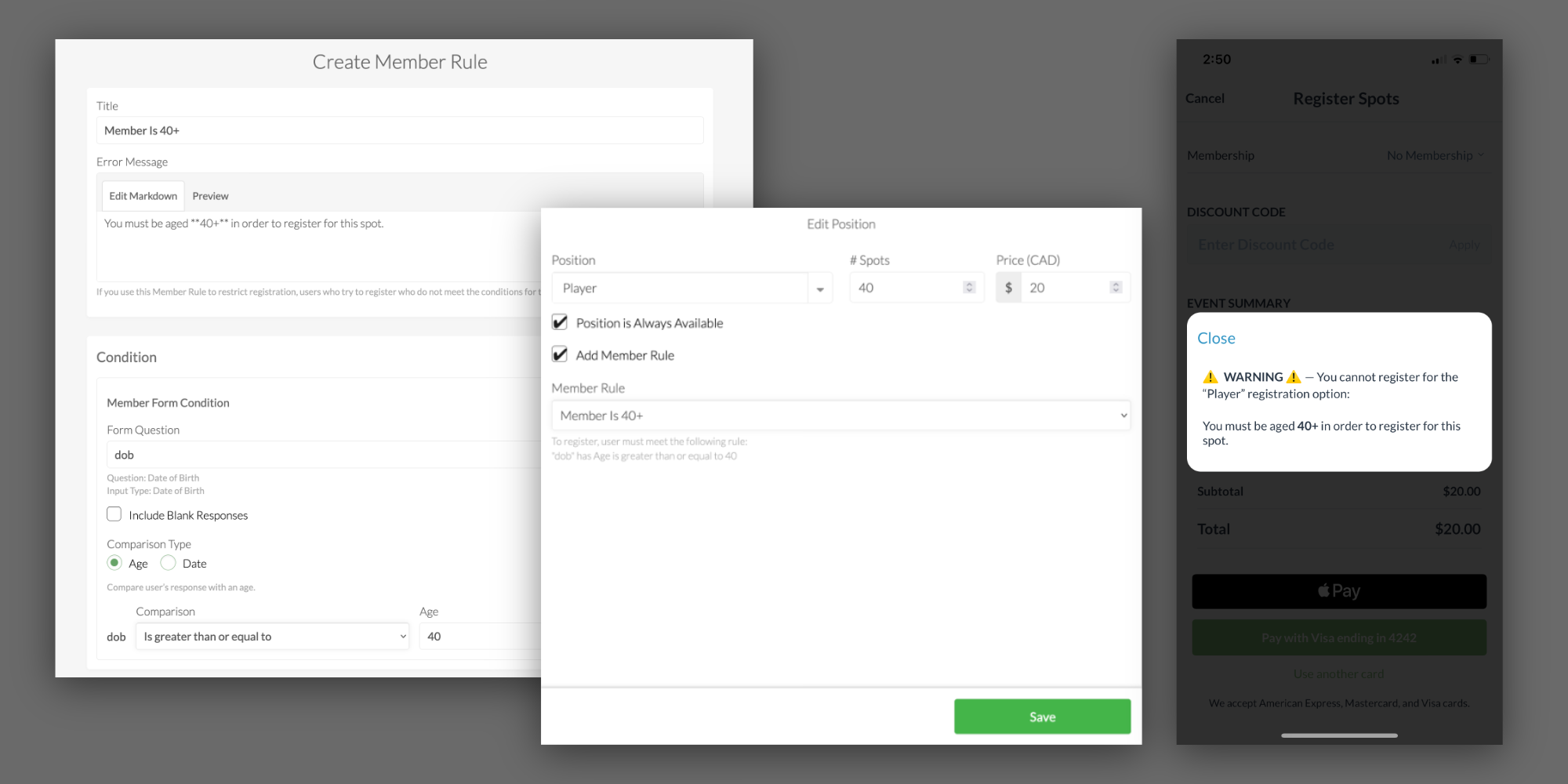Toggle Include Blank Responses checkbox
Screen dimensions: 1568x784
coord(114,514)
